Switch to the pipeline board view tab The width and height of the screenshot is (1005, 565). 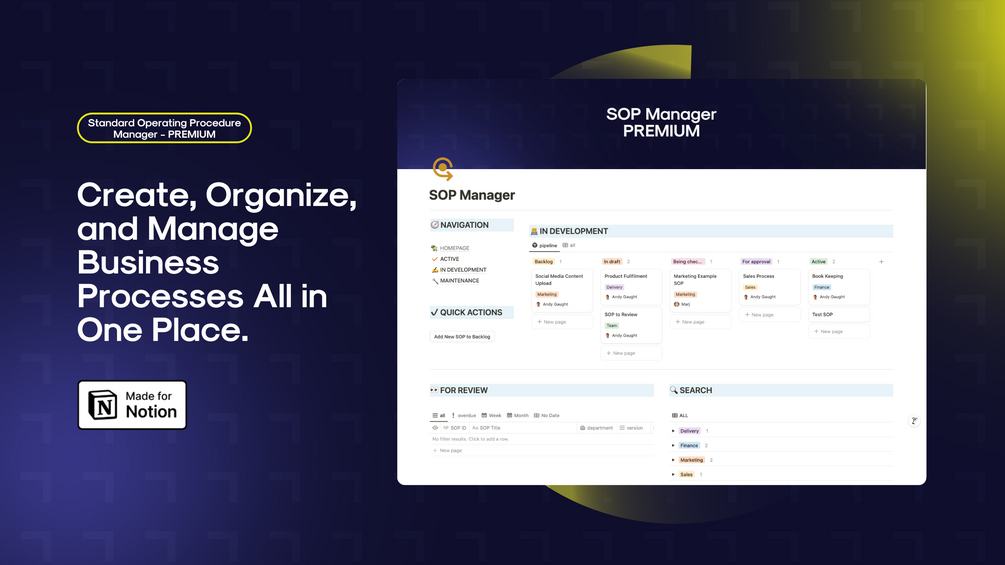[544, 245]
